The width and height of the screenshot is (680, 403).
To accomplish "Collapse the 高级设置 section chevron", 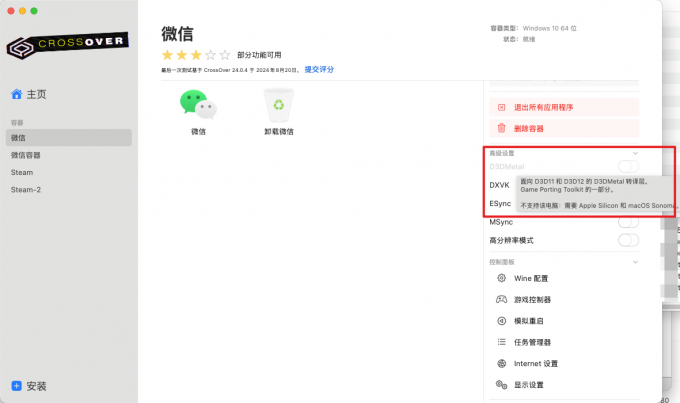I will (635, 153).
